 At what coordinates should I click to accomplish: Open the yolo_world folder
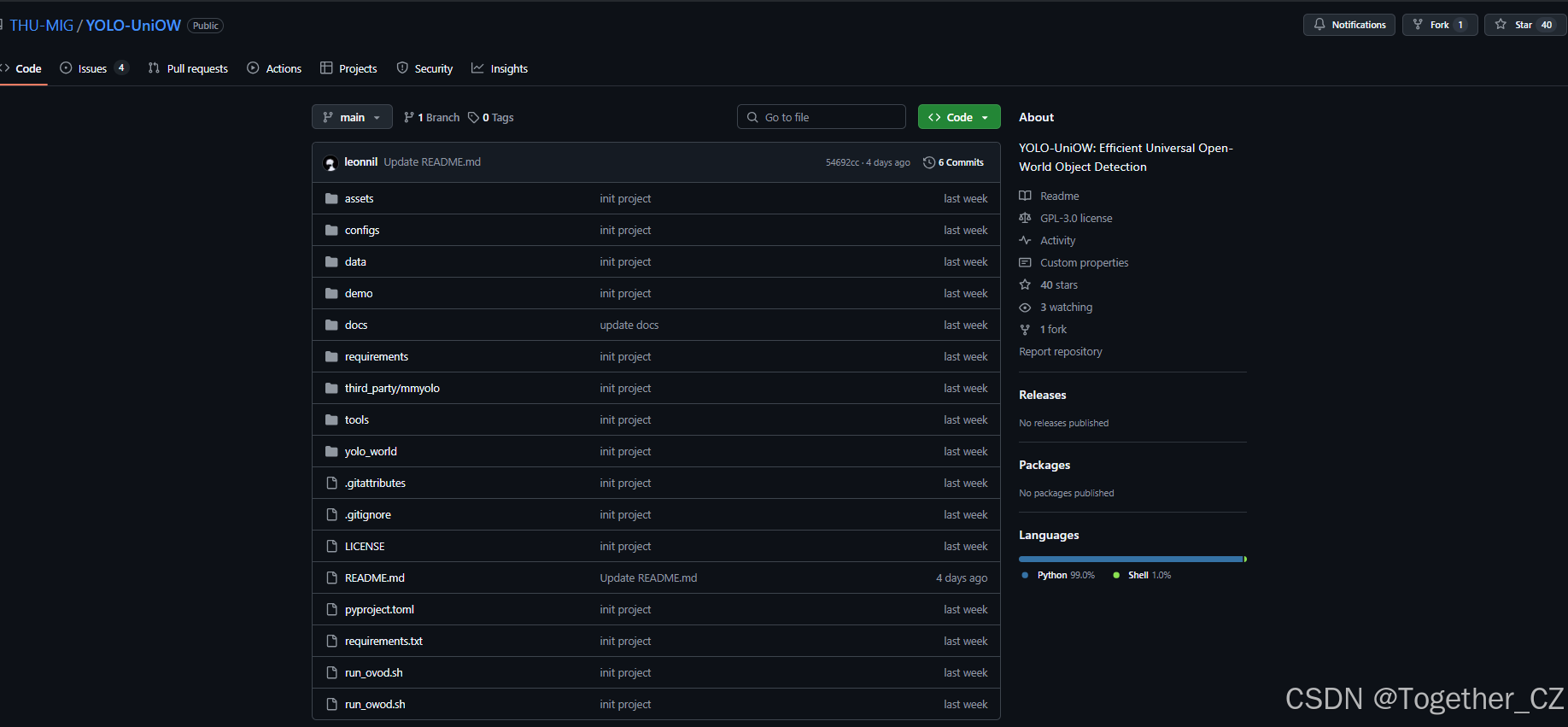click(x=371, y=451)
